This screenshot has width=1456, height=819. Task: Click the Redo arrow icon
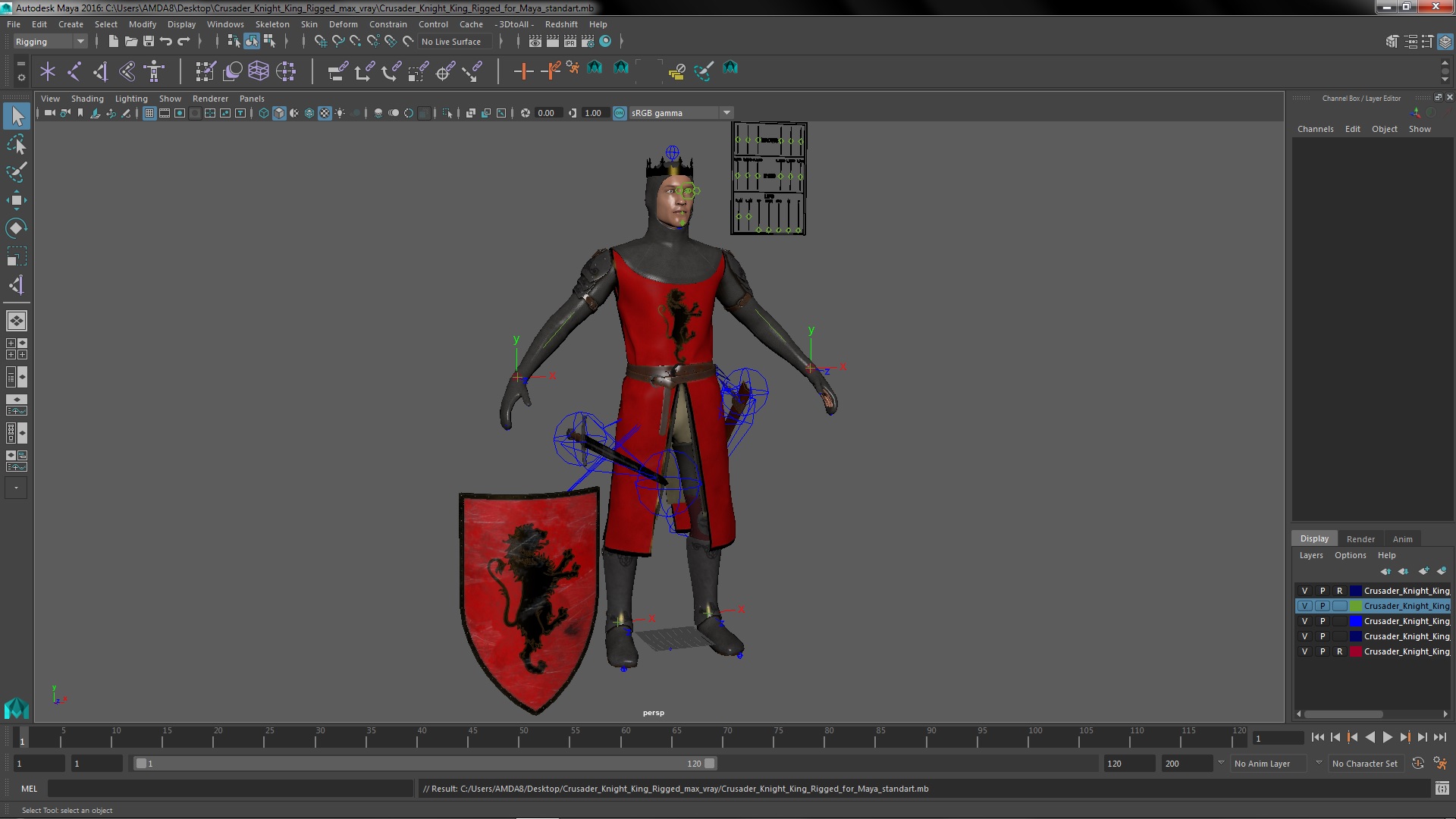[184, 42]
